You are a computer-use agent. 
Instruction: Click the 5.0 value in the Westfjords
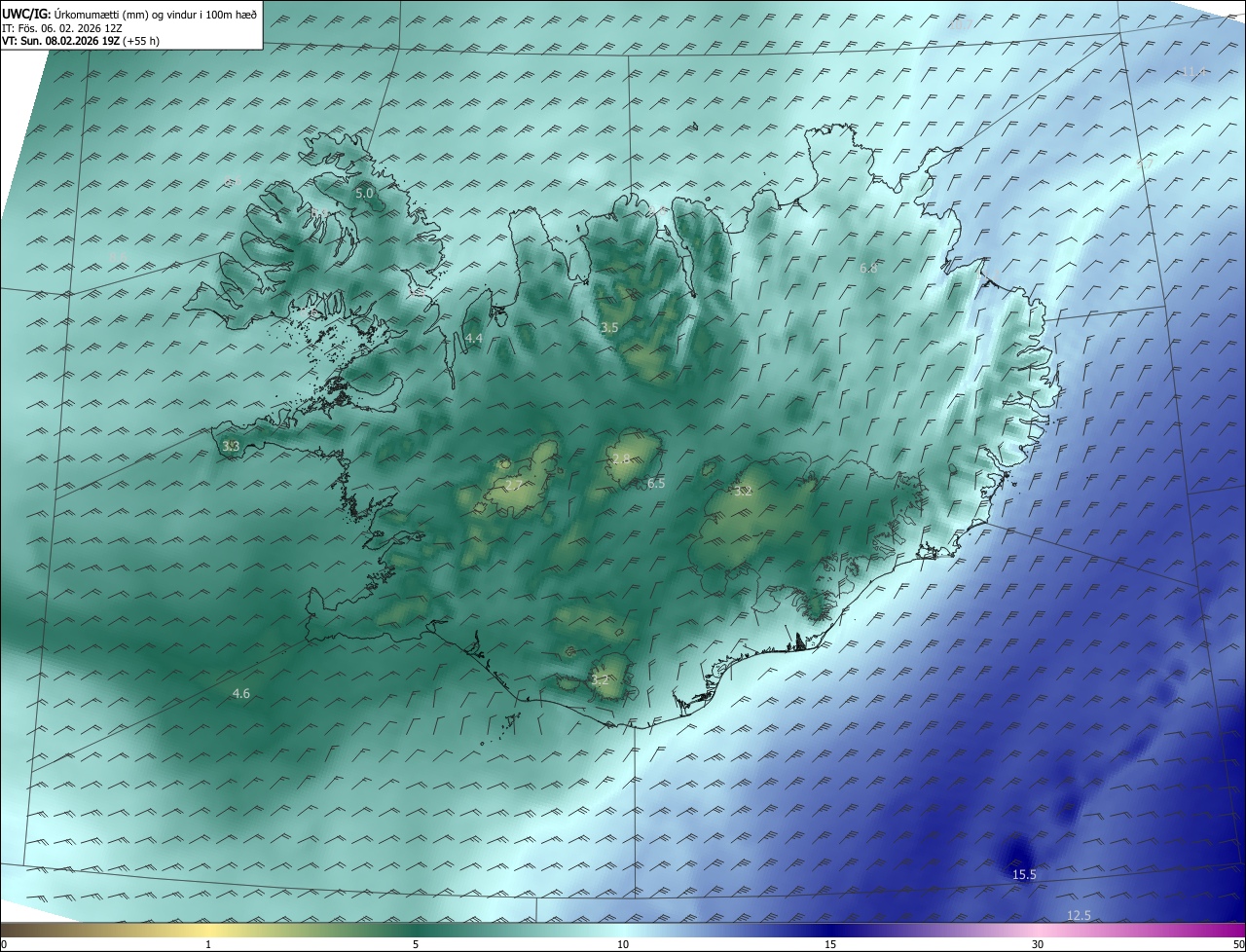(x=364, y=194)
